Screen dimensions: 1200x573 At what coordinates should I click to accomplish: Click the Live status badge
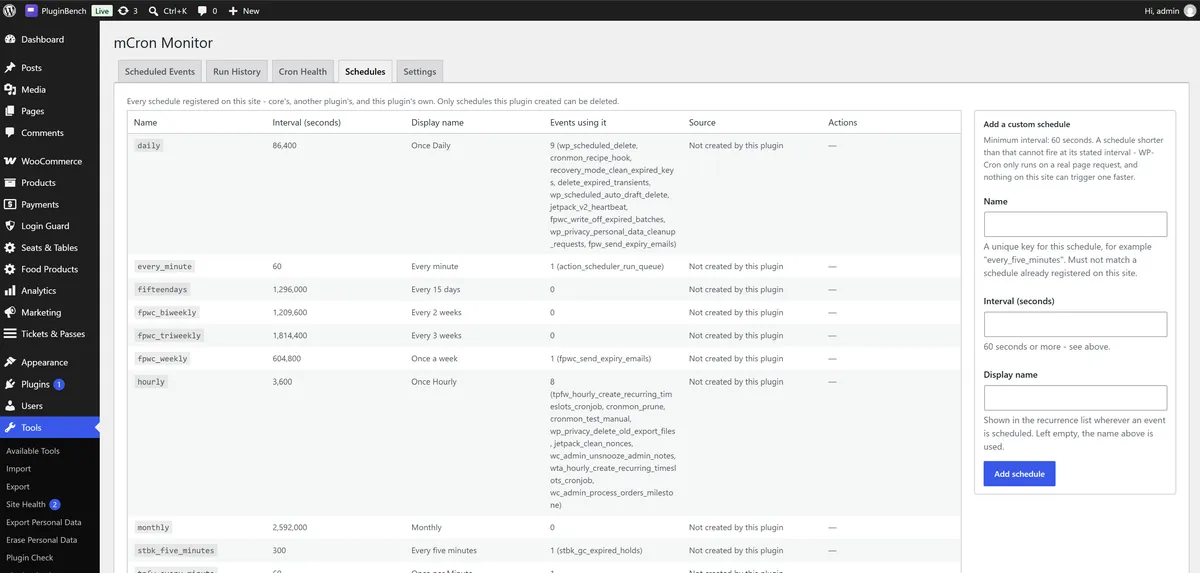(102, 10)
